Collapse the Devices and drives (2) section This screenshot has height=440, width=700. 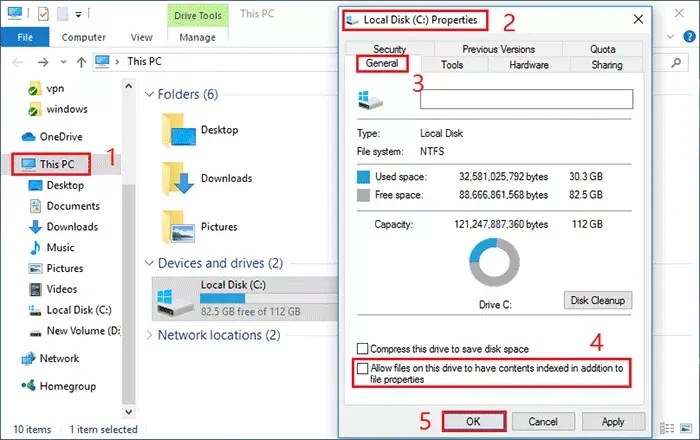(149, 263)
